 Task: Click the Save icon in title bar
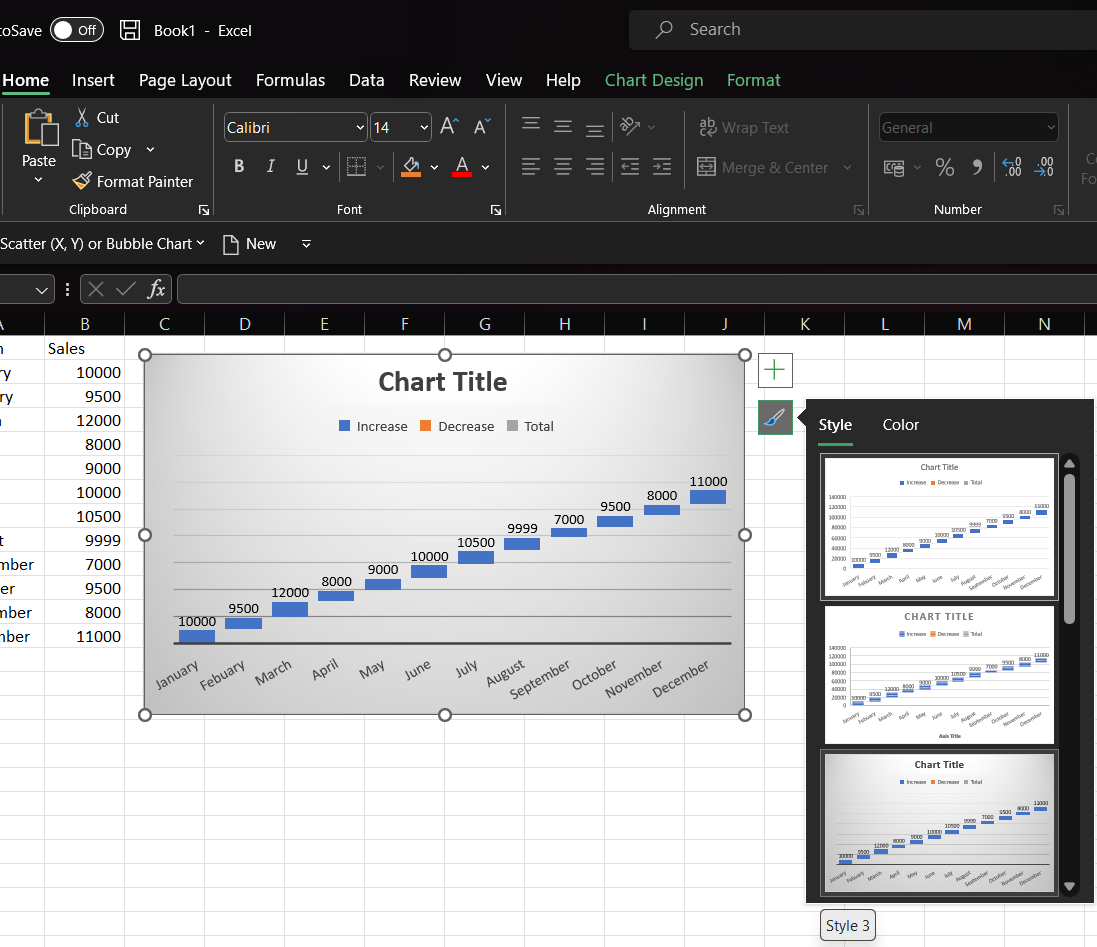tap(130, 30)
